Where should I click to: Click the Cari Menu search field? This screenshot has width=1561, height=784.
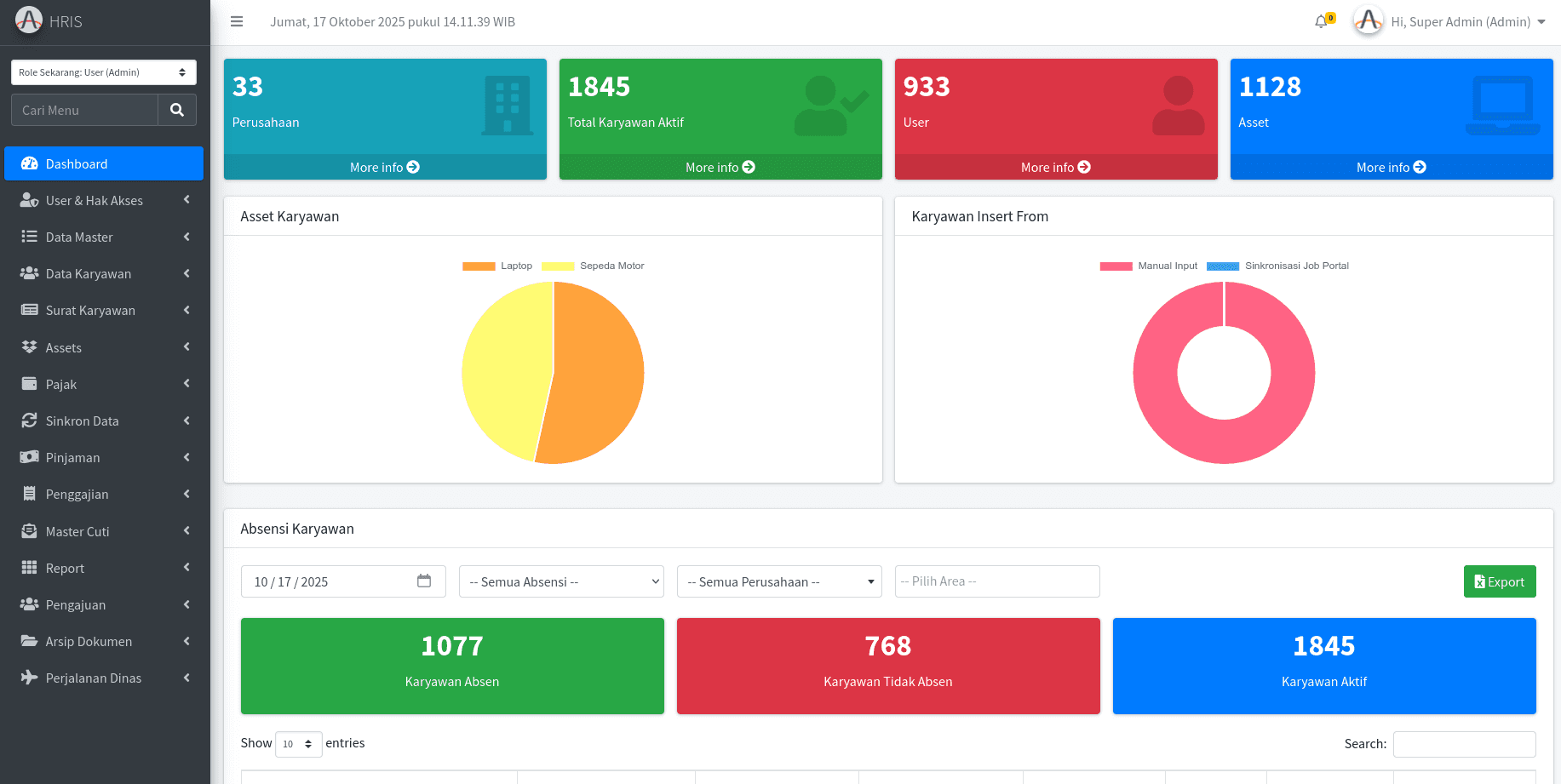point(84,110)
